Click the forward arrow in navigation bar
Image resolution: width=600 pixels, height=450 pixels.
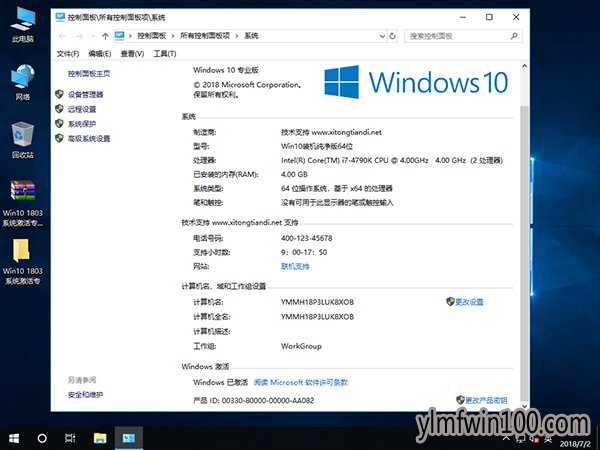79,36
